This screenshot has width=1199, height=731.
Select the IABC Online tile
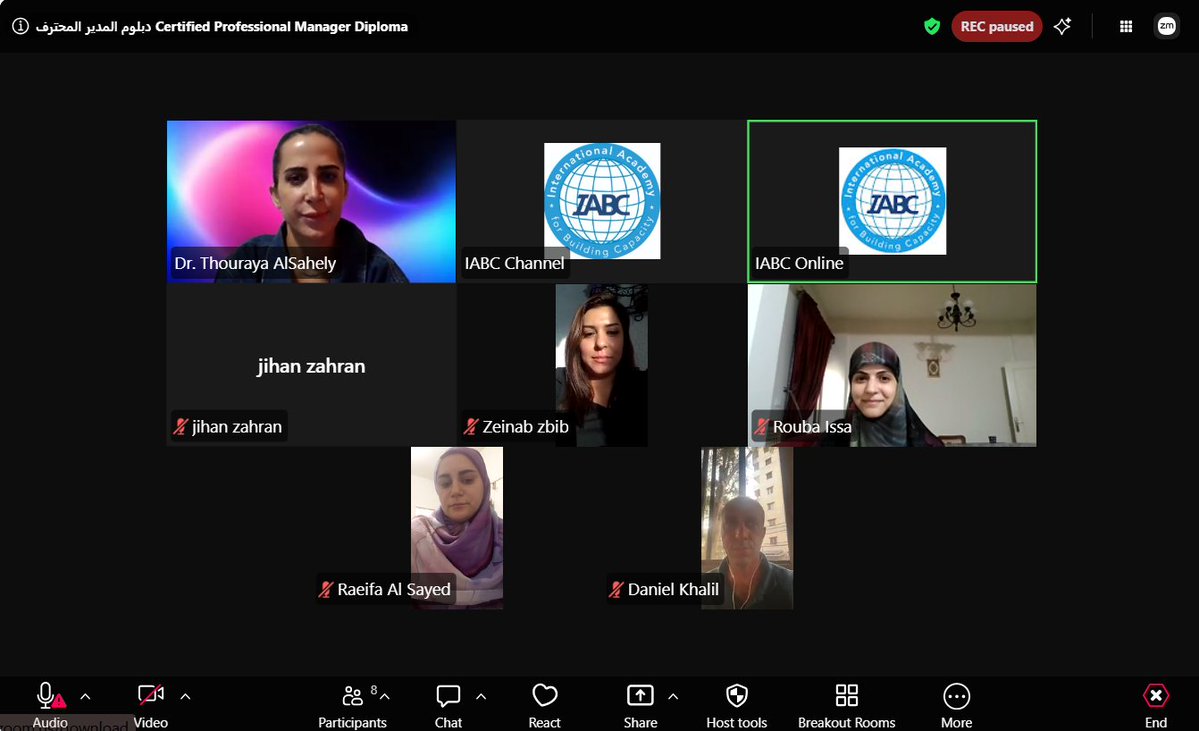(x=892, y=202)
